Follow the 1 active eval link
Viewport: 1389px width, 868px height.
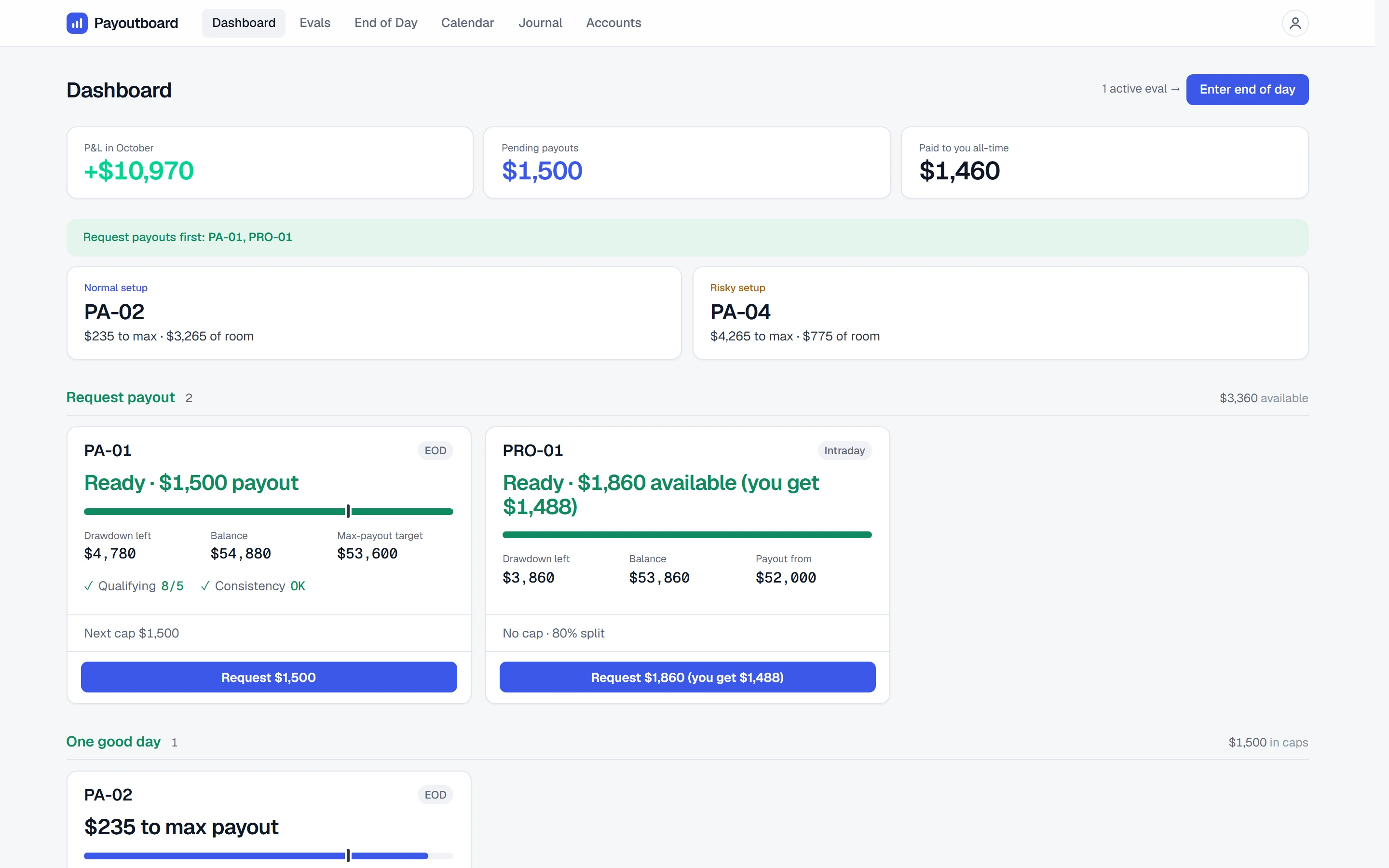(1141, 89)
